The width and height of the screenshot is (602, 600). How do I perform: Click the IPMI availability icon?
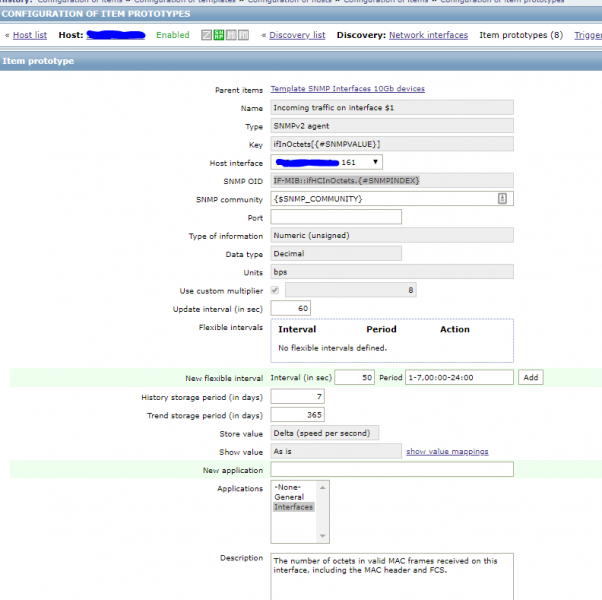pos(243,35)
